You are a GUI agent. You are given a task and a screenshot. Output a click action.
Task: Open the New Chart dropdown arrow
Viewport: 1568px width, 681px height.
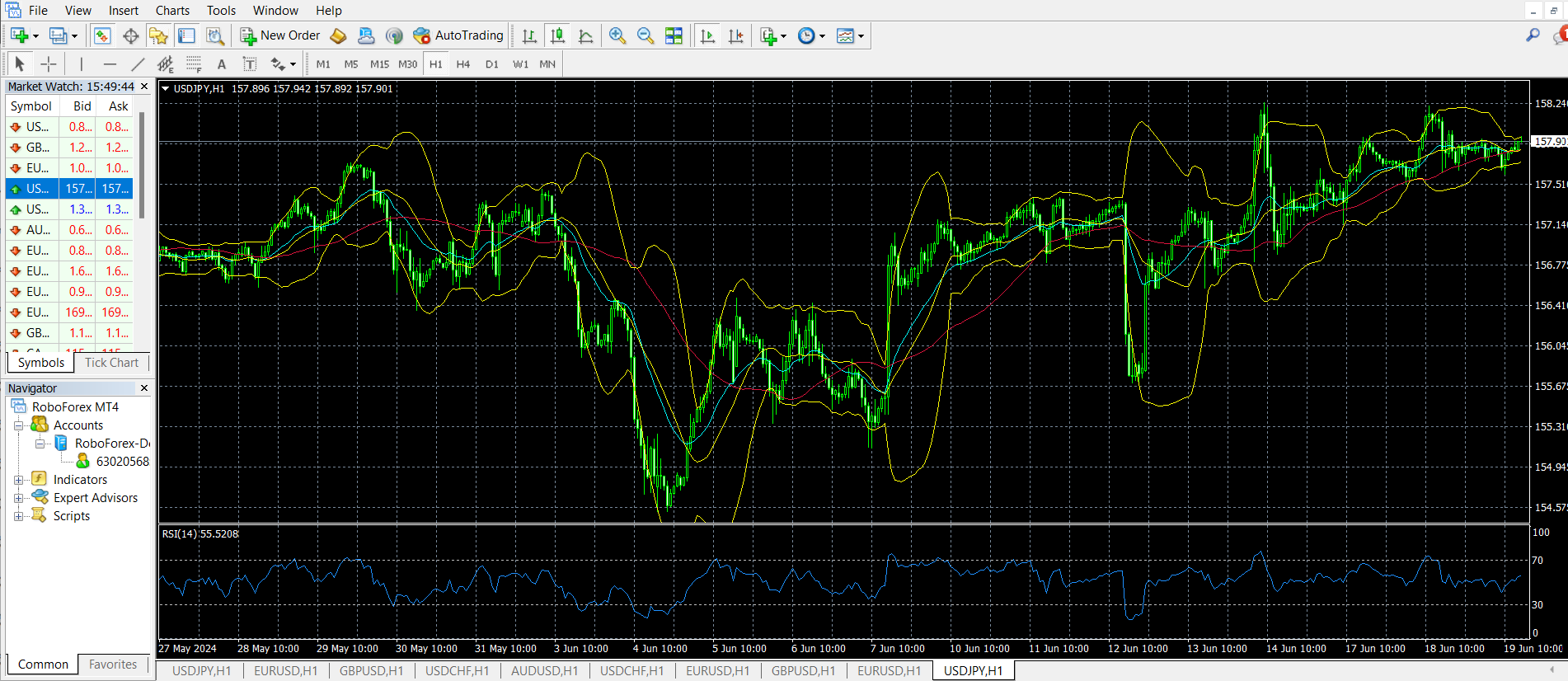[x=35, y=36]
